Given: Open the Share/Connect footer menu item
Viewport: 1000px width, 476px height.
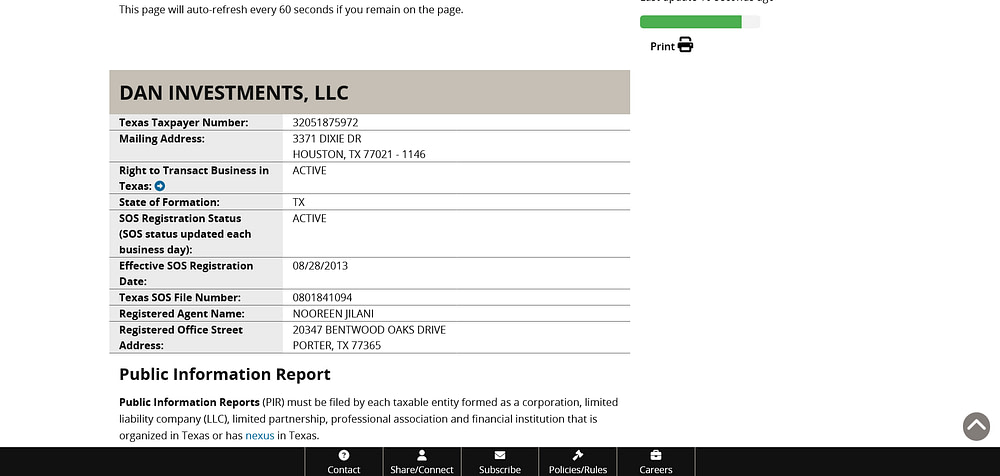Looking at the screenshot, I should pos(422,462).
